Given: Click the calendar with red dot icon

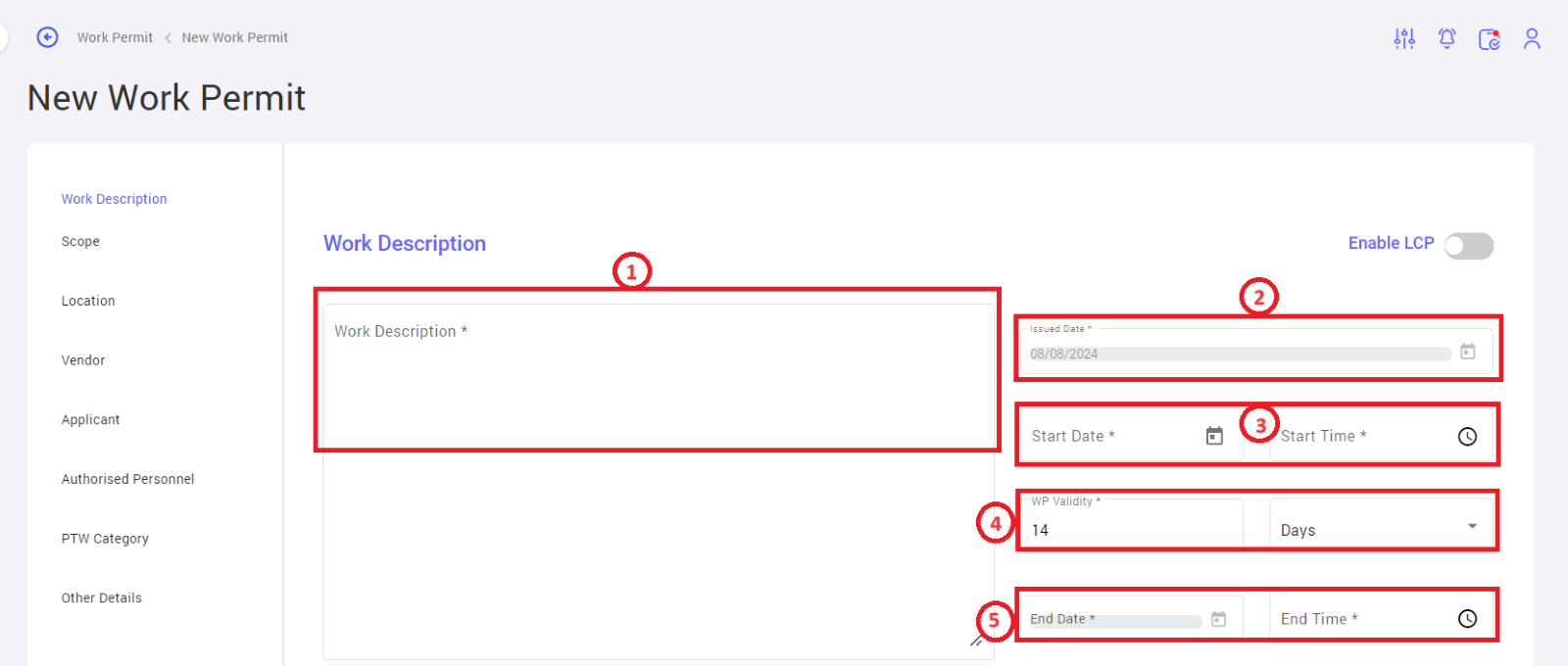Looking at the screenshot, I should (1490, 39).
